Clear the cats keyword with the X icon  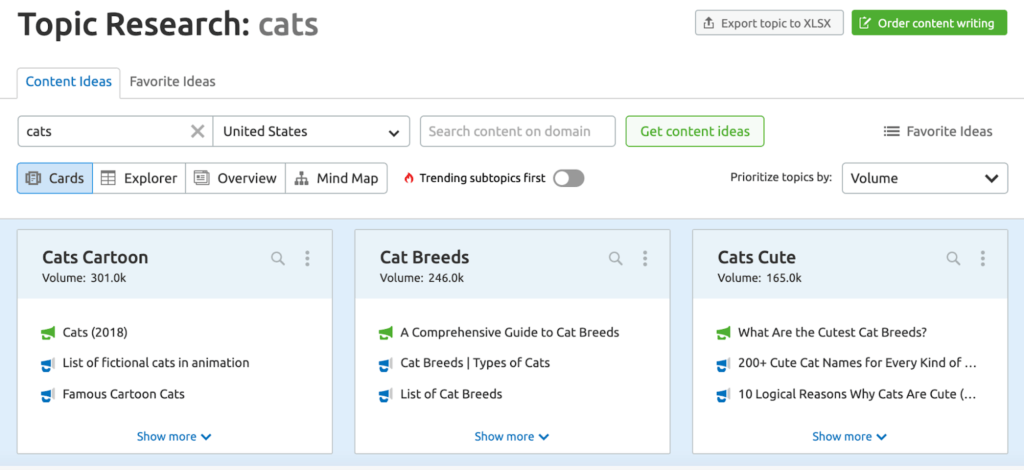[197, 131]
